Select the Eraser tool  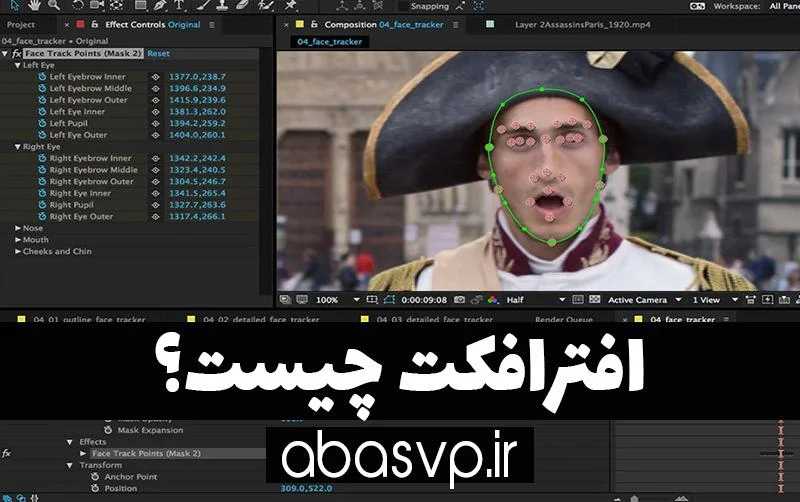242,5
